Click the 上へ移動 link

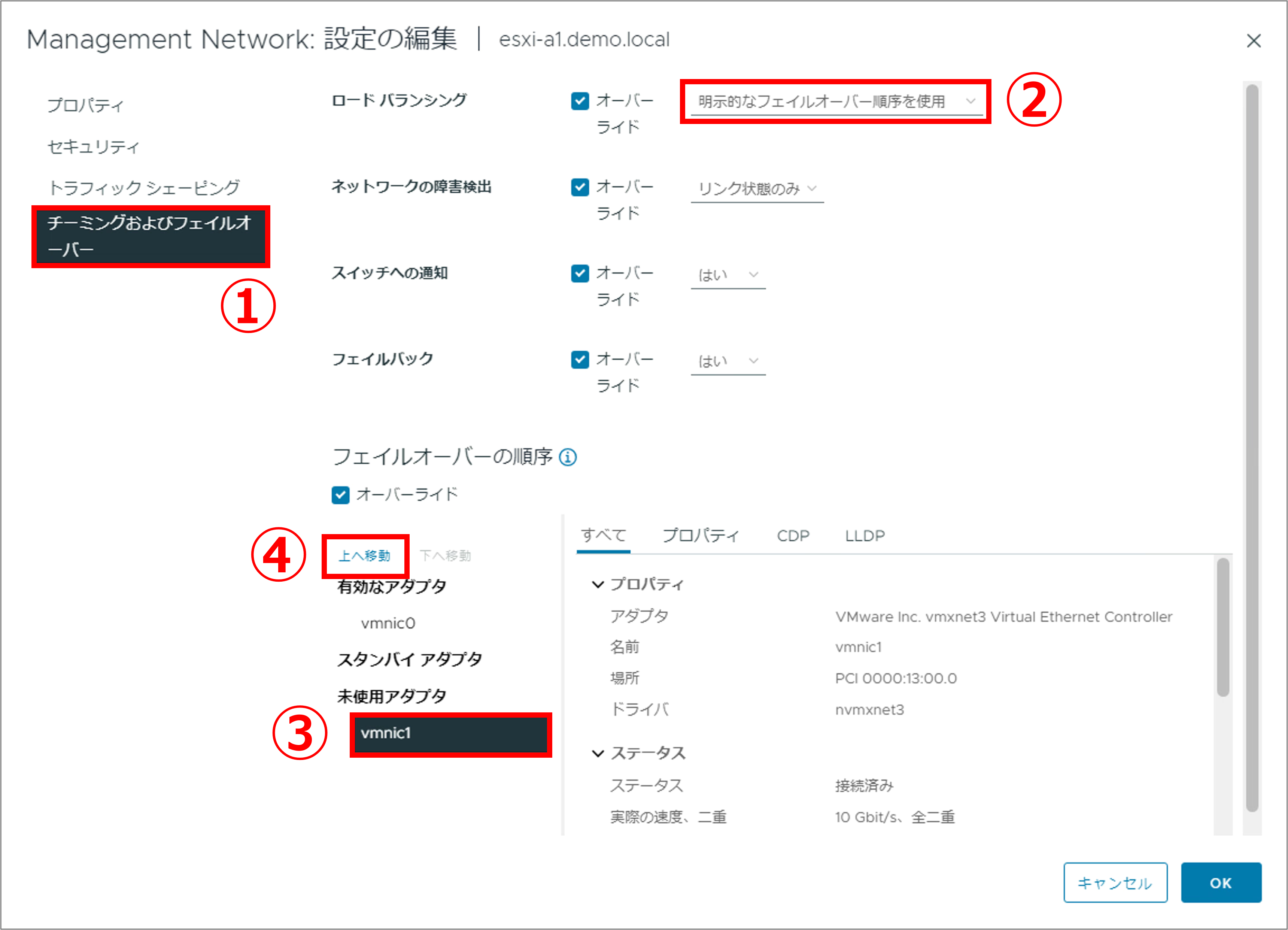(365, 555)
